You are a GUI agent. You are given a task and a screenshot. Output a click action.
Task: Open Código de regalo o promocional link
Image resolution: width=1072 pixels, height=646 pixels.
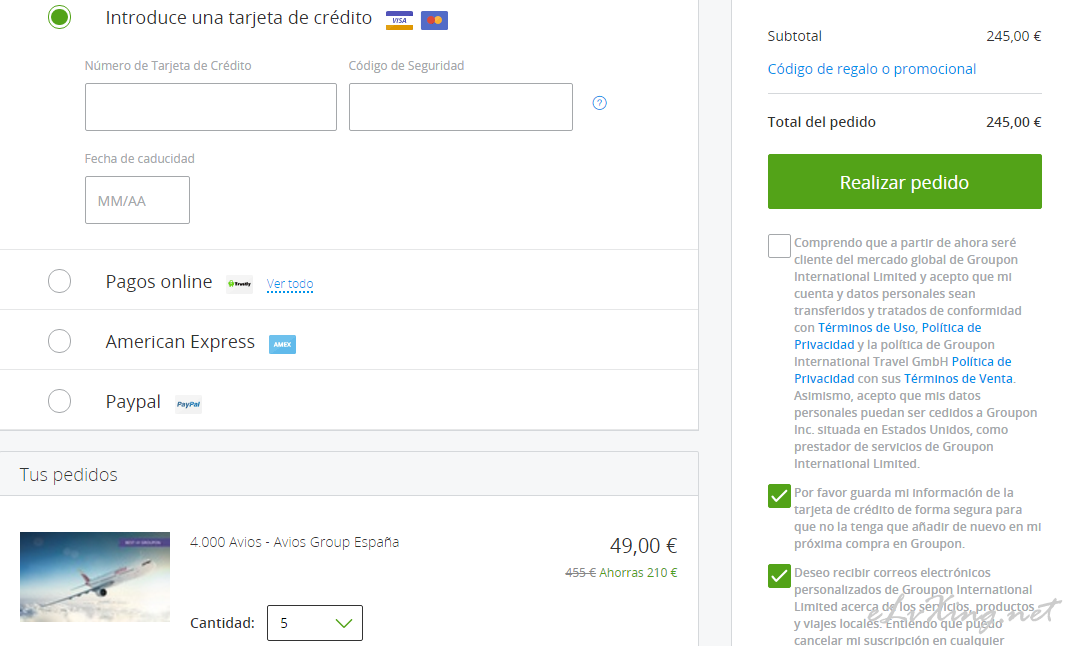point(872,69)
